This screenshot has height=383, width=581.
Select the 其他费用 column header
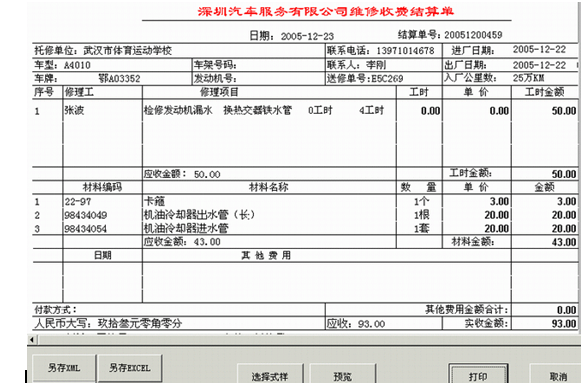[x=266, y=255]
